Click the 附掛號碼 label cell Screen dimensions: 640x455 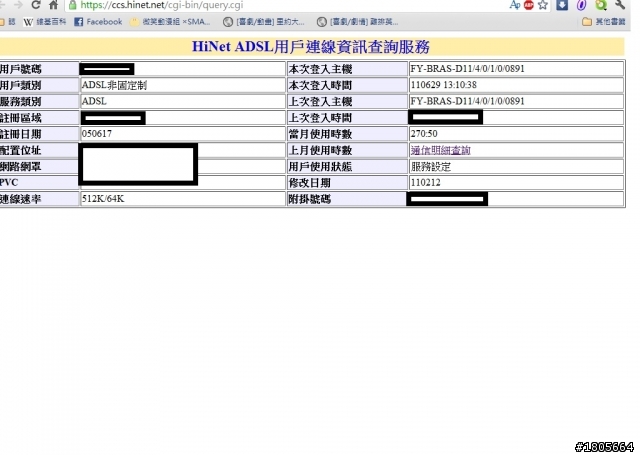[x=347, y=199]
